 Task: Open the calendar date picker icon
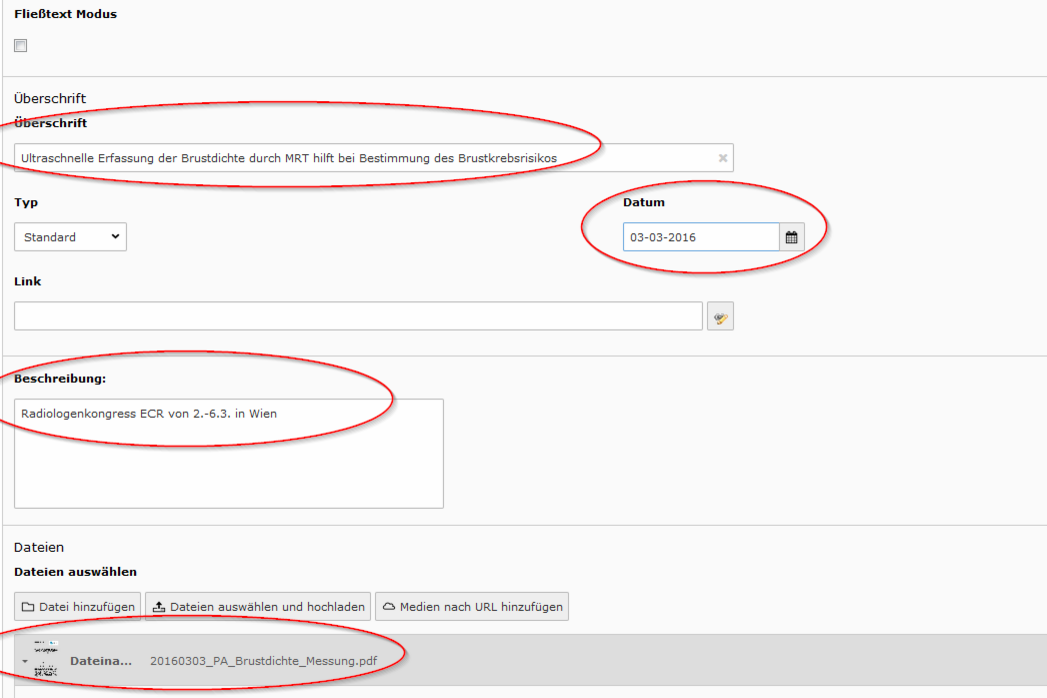792,238
